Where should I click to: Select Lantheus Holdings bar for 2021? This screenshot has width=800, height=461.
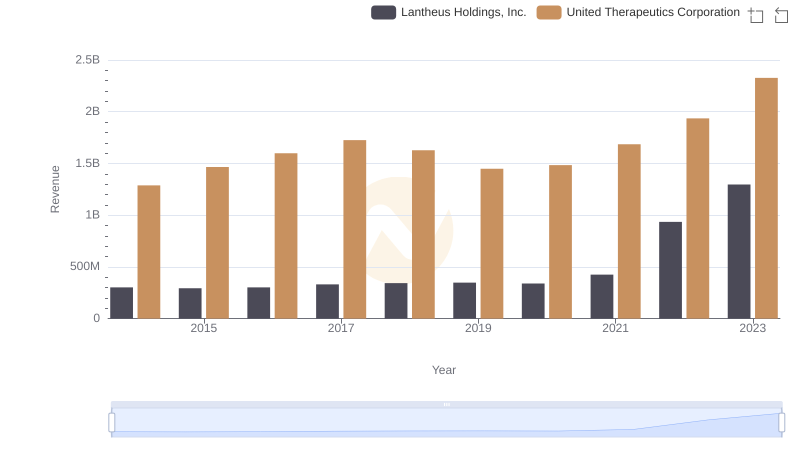602,297
